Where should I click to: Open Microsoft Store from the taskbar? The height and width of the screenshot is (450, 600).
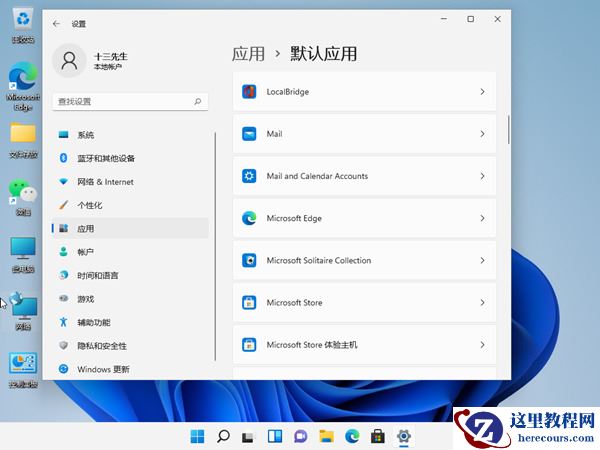tap(378, 436)
